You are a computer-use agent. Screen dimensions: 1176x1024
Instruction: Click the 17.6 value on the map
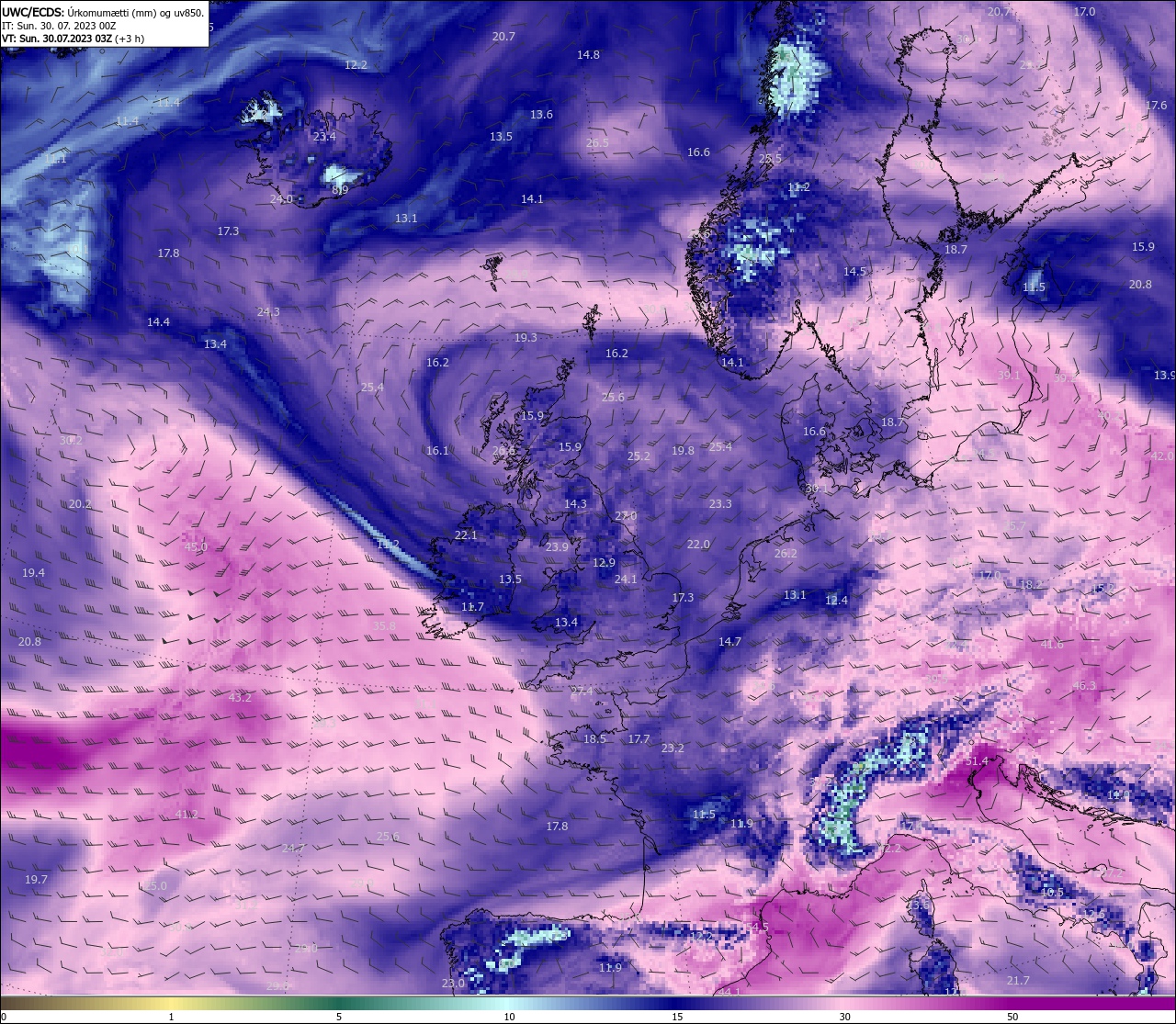coord(1156,106)
